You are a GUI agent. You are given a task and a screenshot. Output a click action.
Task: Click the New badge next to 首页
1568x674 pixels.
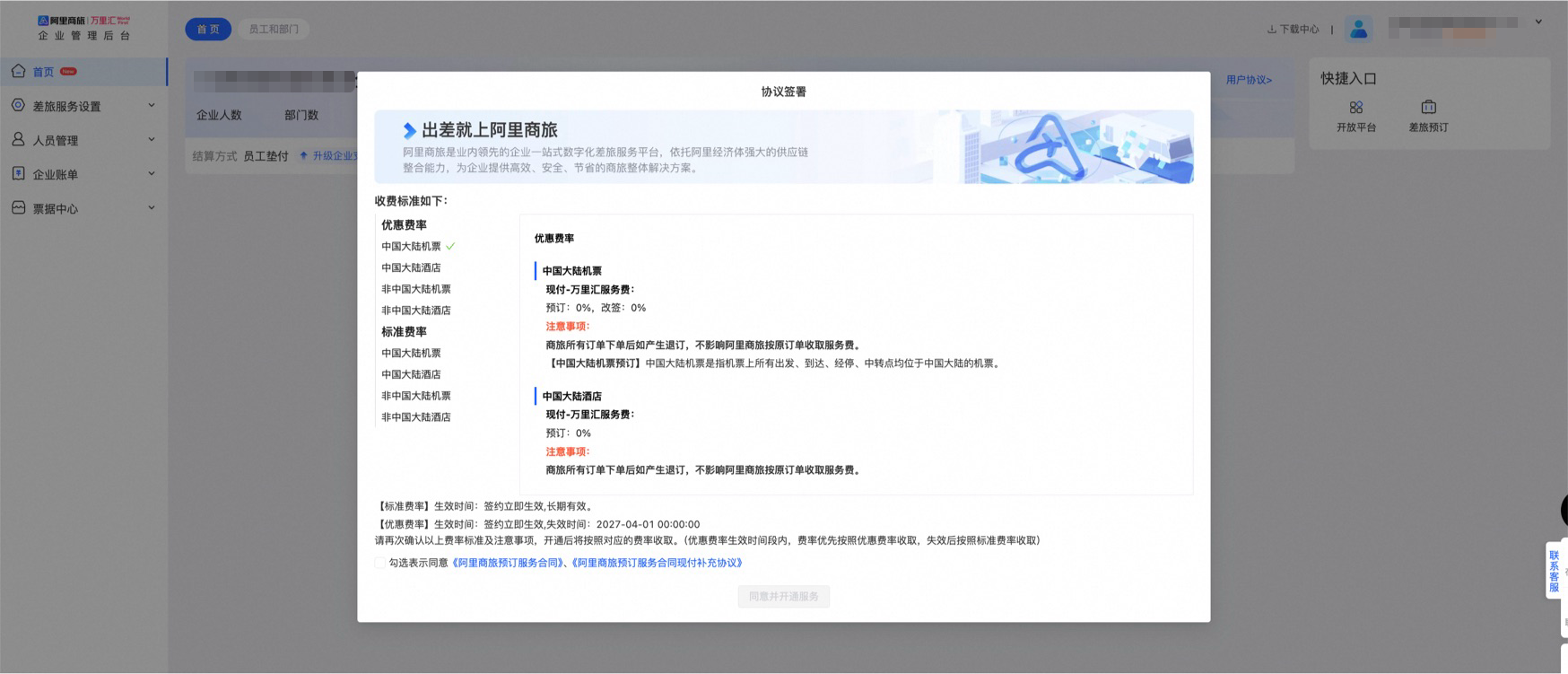point(68,71)
